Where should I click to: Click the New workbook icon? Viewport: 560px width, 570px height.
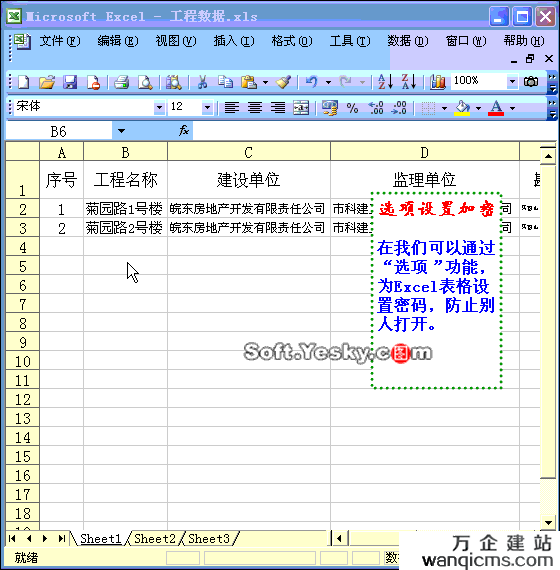[x=24, y=82]
